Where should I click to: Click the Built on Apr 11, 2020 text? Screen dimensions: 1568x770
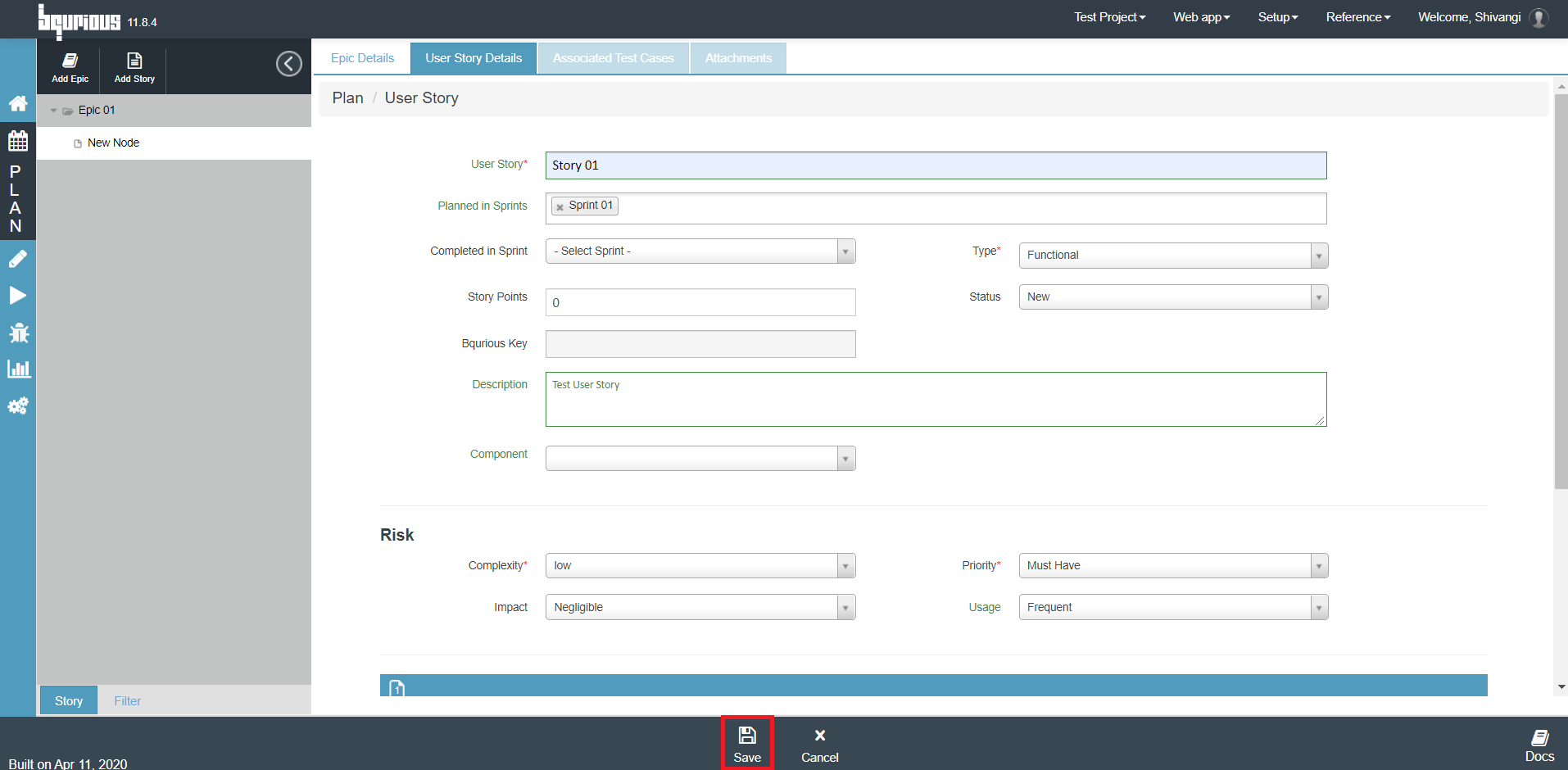[x=68, y=763]
